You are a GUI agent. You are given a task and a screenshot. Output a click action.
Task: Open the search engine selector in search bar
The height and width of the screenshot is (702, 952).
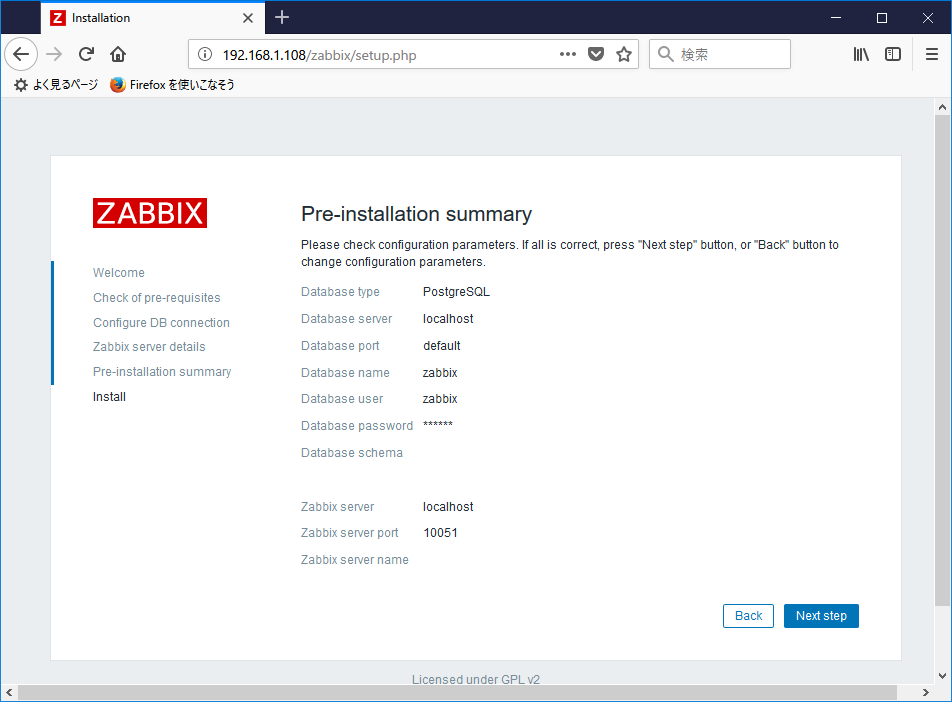pyautogui.click(x=666, y=54)
